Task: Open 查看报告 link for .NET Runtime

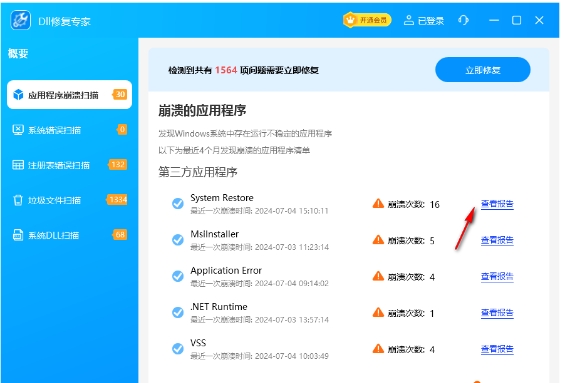Action: (x=497, y=313)
